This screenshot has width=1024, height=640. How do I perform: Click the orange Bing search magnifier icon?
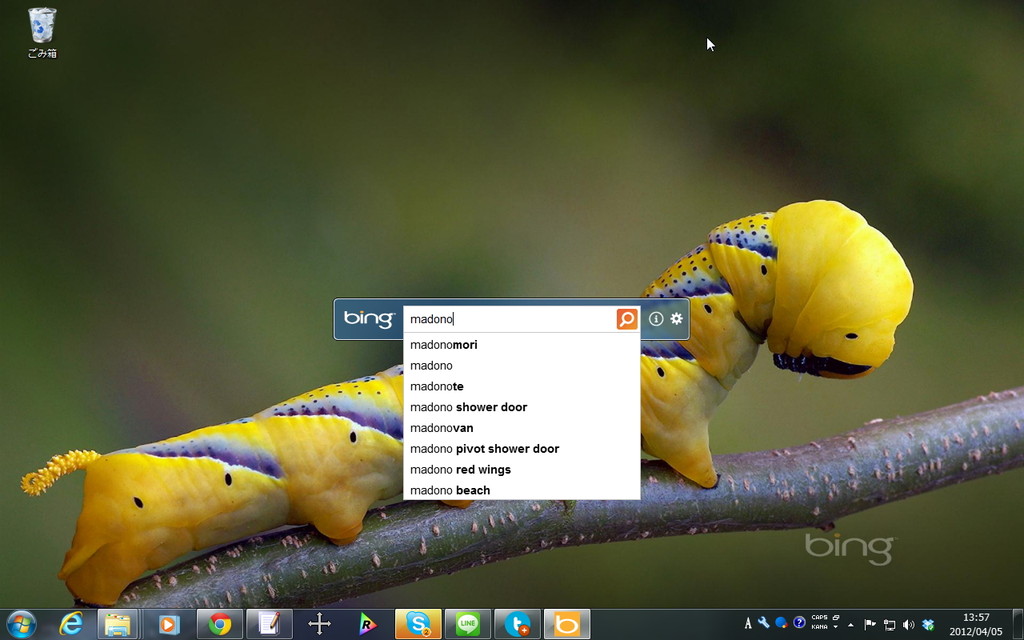click(x=626, y=318)
